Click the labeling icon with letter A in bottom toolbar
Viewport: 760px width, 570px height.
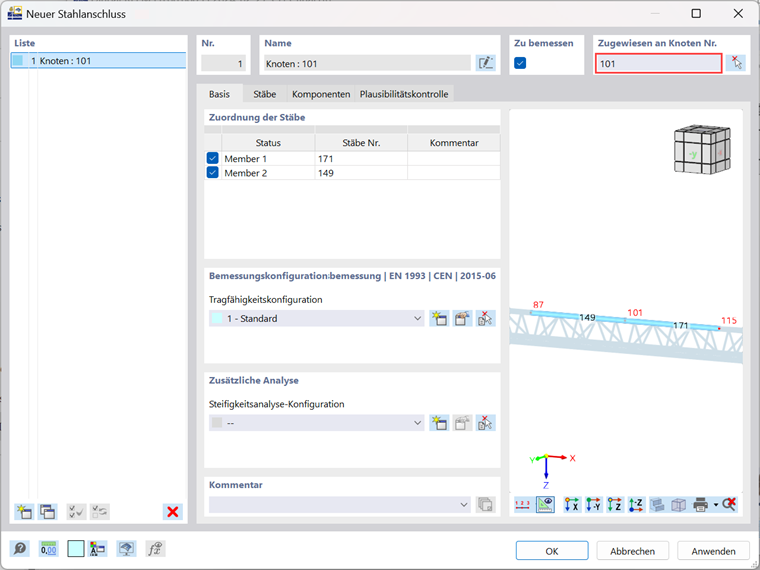coord(97,549)
